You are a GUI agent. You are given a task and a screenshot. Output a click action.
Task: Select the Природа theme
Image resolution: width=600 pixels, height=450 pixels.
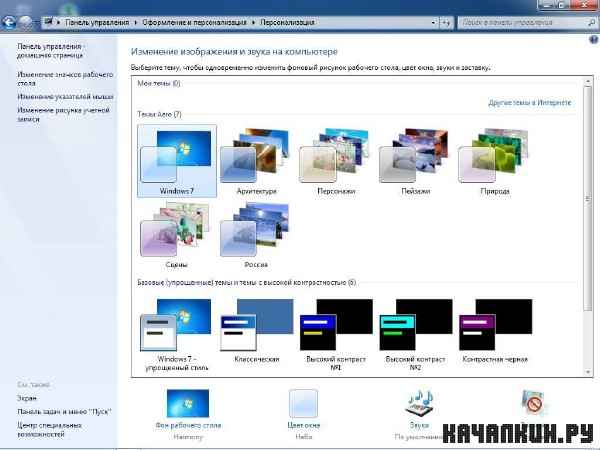pos(495,161)
